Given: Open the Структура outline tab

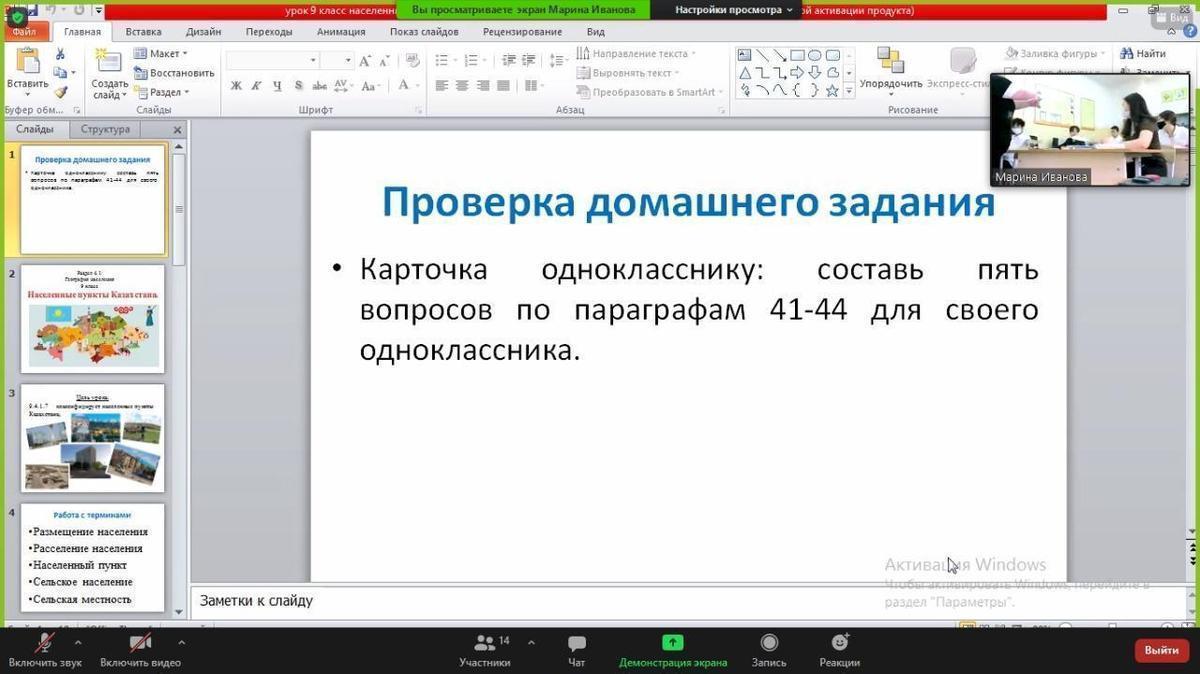Looking at the screenshot, I should click(x=105, y=129).
